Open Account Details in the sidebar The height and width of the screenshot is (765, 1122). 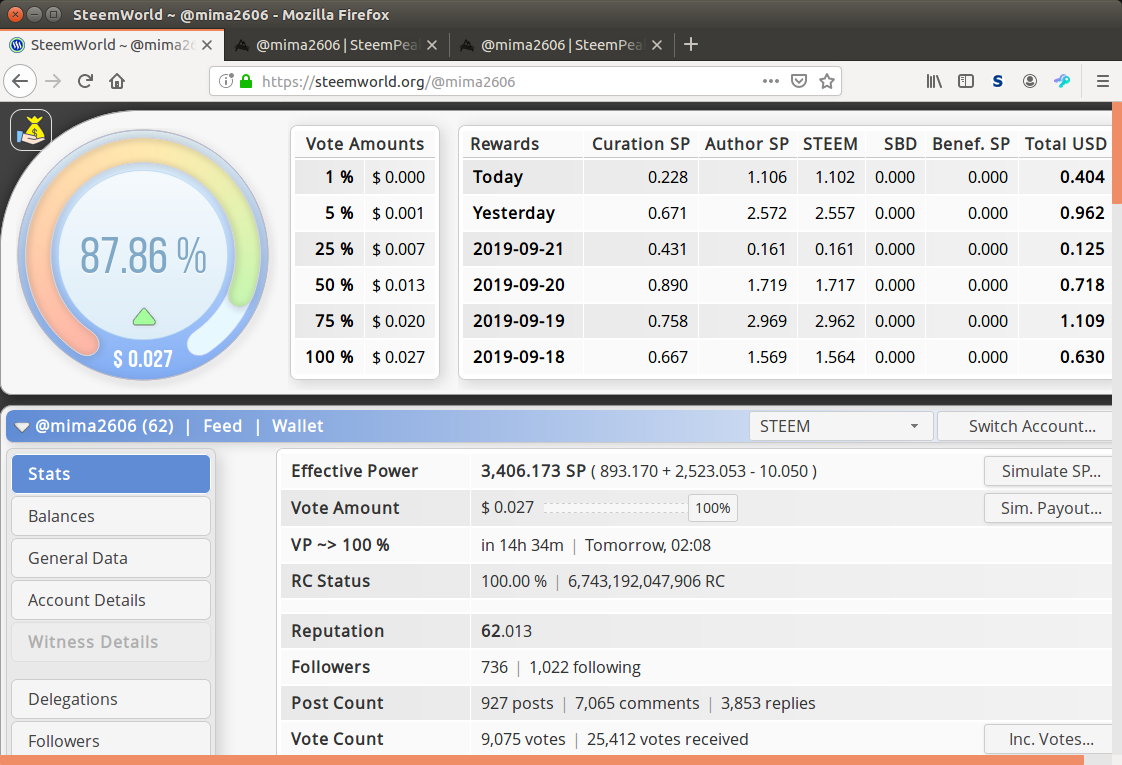click(111, 600)
